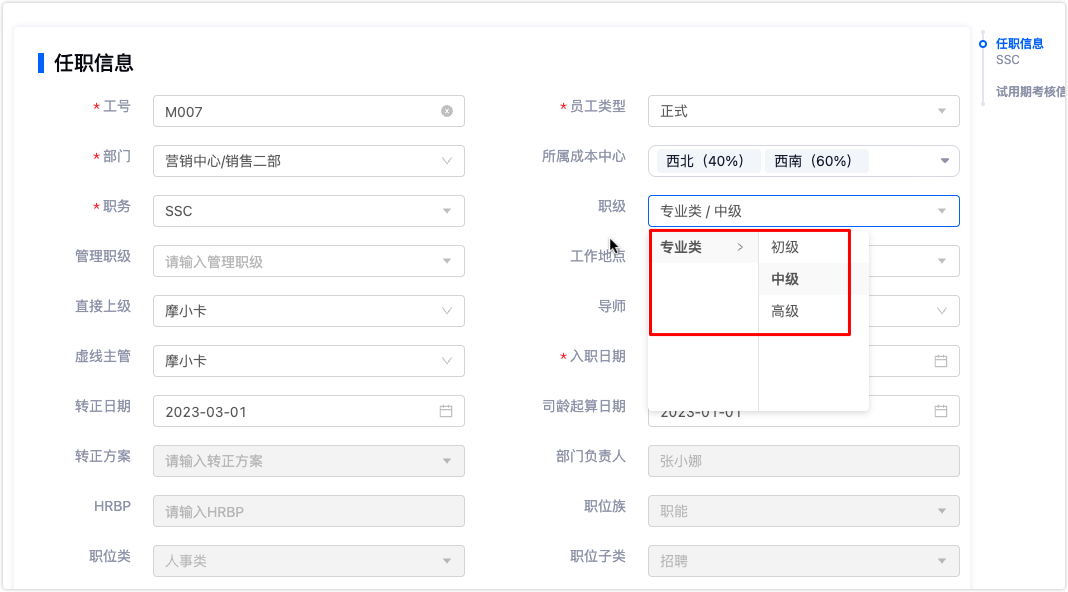
Task: Select 高级 in the 职级 cascade menu
Action: point(785,311)
